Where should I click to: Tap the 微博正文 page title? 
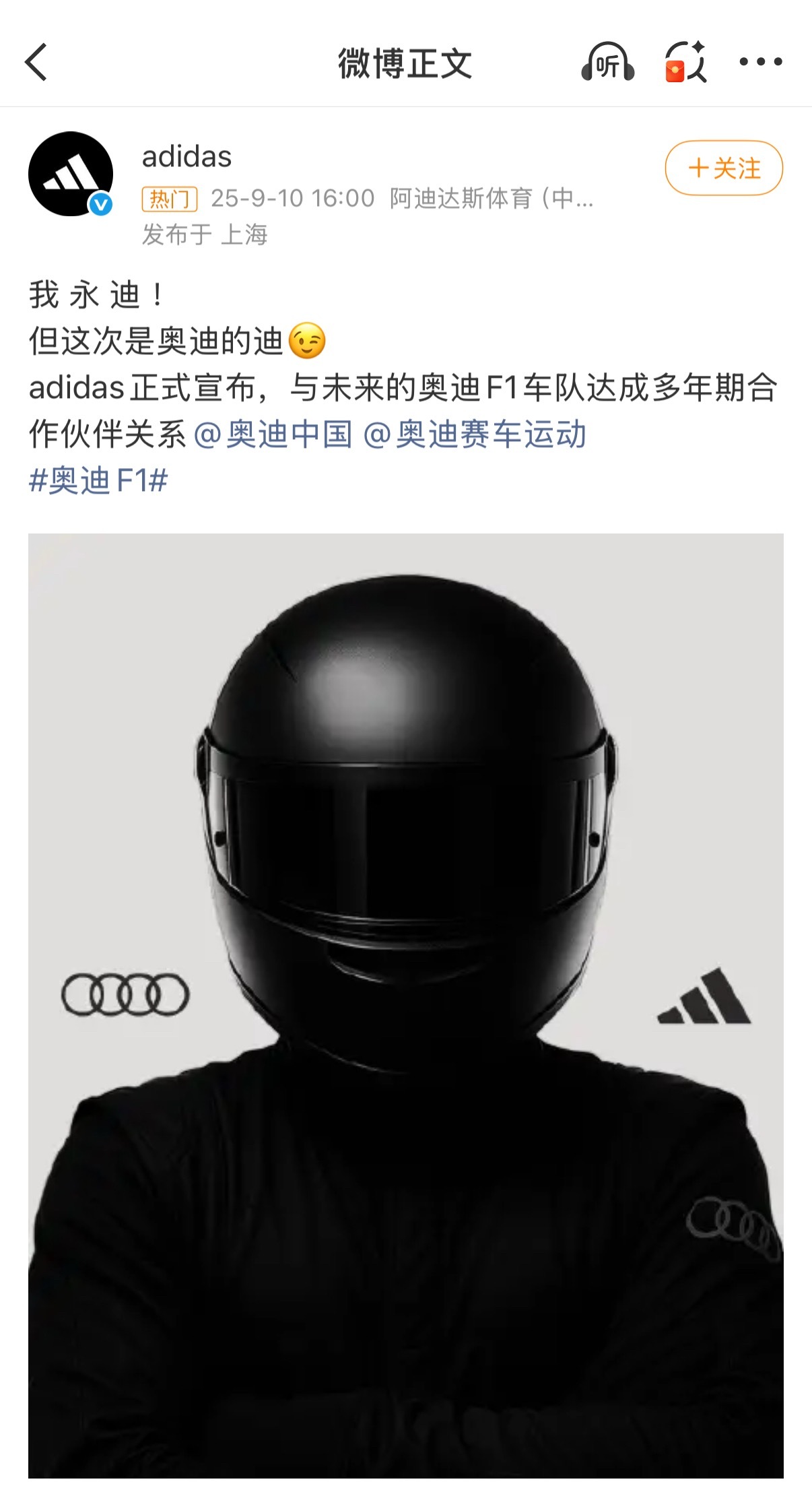click(405, 63)
